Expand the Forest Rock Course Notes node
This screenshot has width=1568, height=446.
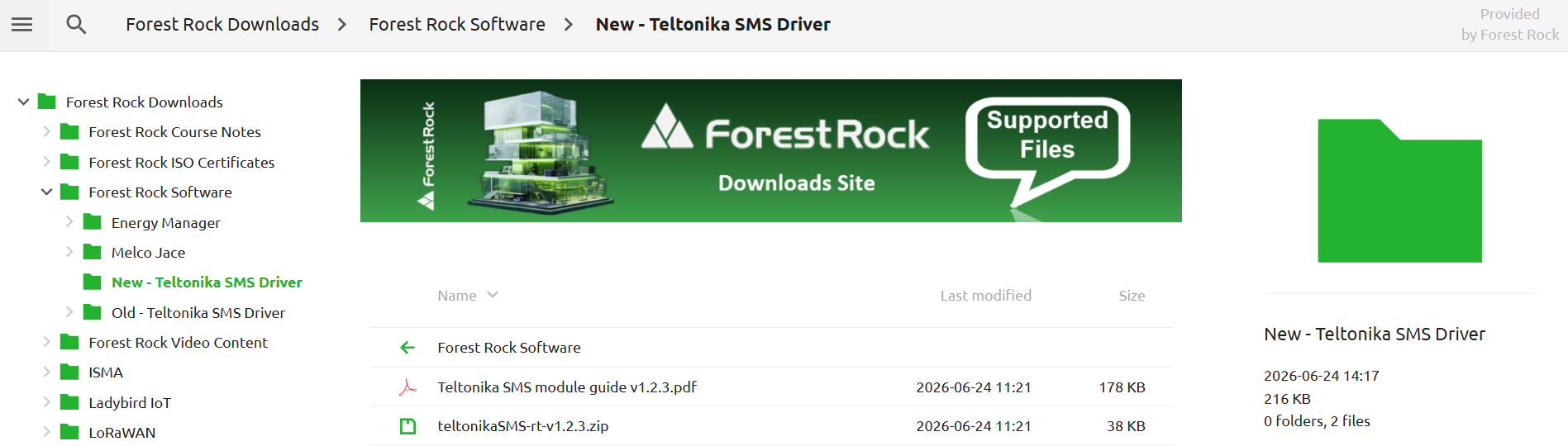click(x=47, y=131)
